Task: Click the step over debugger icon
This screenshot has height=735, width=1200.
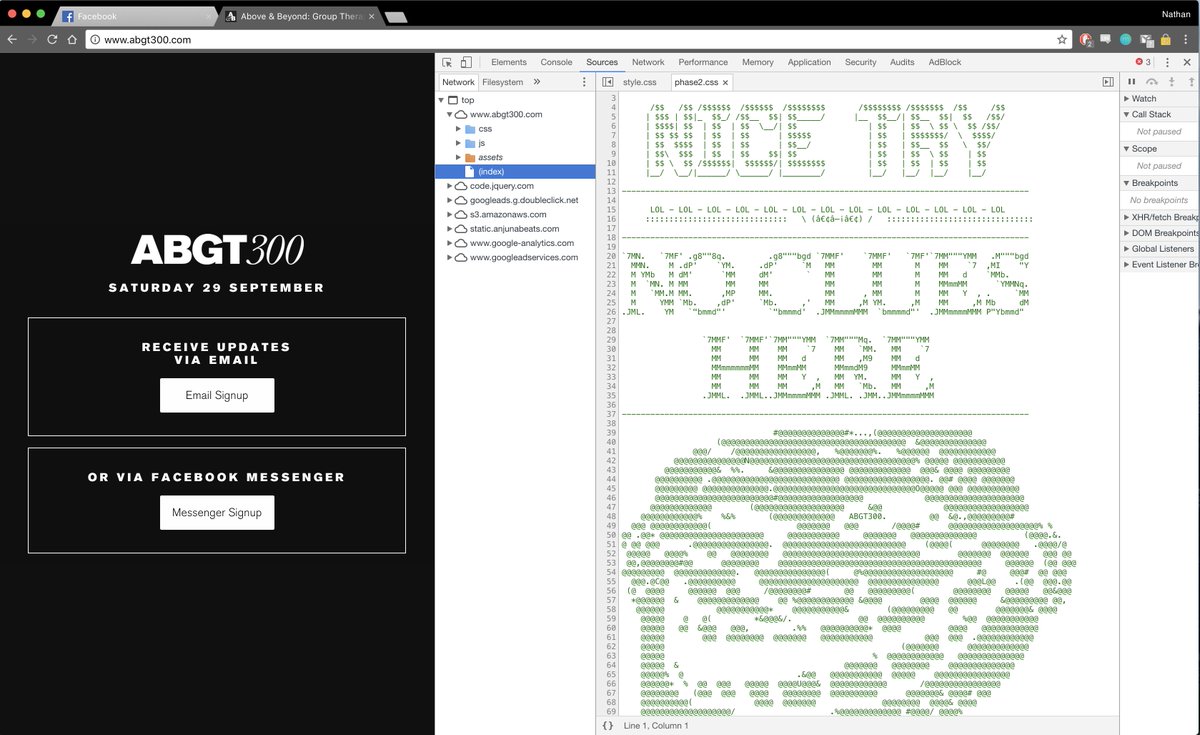Action: [1152, 82]
